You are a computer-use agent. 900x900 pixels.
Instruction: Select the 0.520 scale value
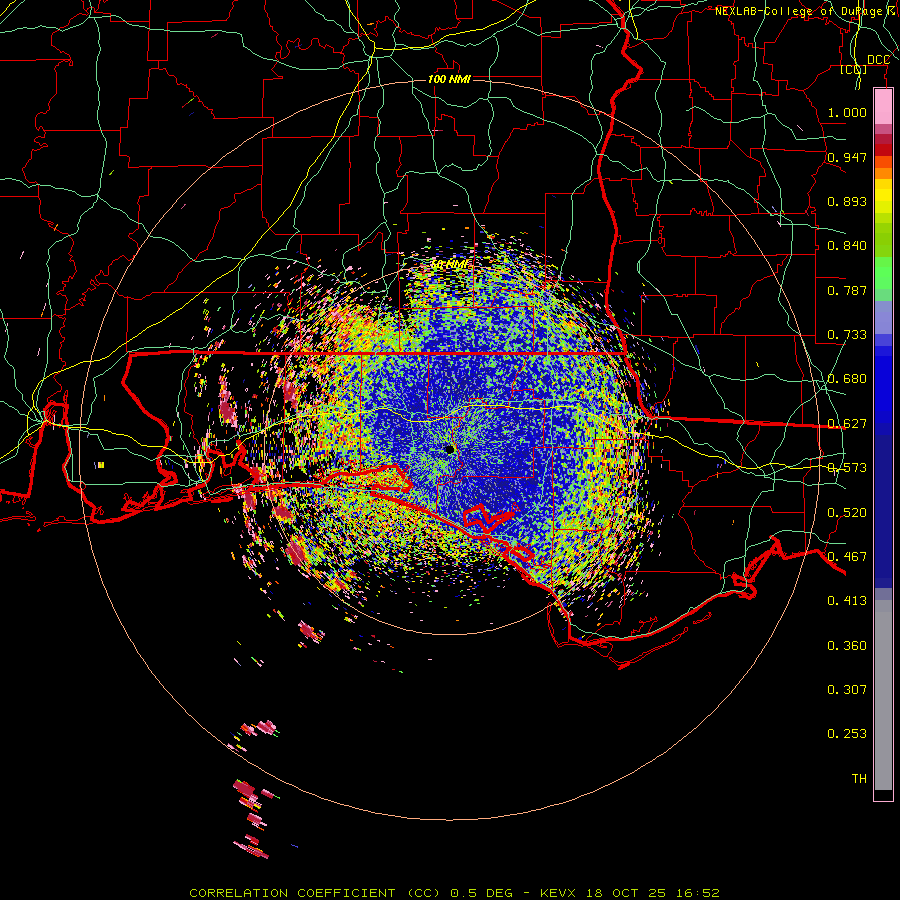(x=847, y=513)
